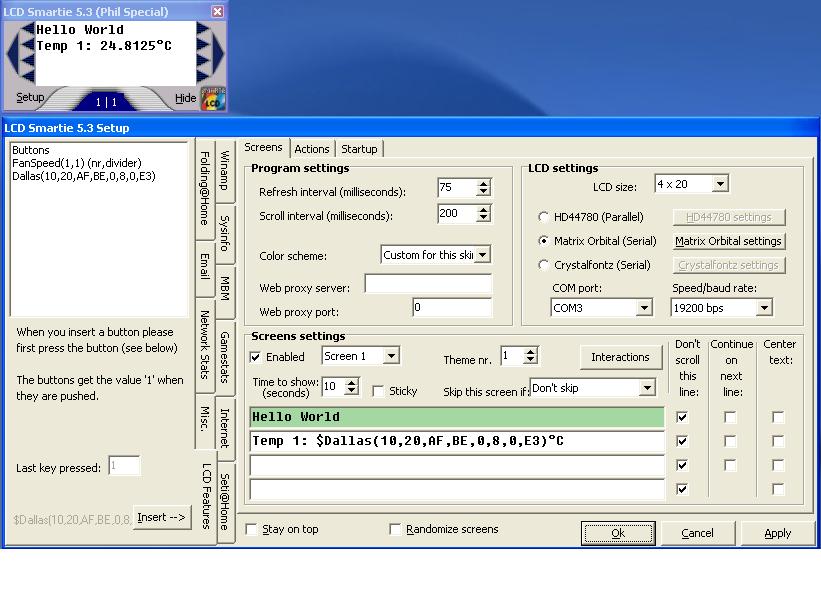Increase Time to show seconds with the up arrow

352,383
